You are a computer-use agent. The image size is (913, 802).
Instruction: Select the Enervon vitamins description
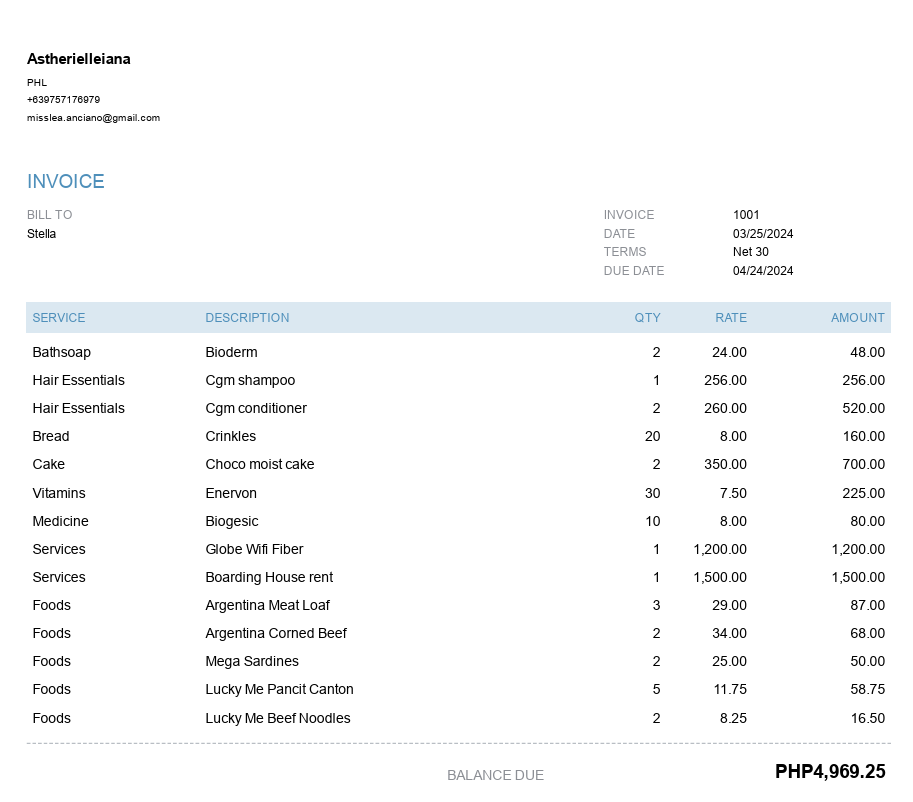pos(231,493)
